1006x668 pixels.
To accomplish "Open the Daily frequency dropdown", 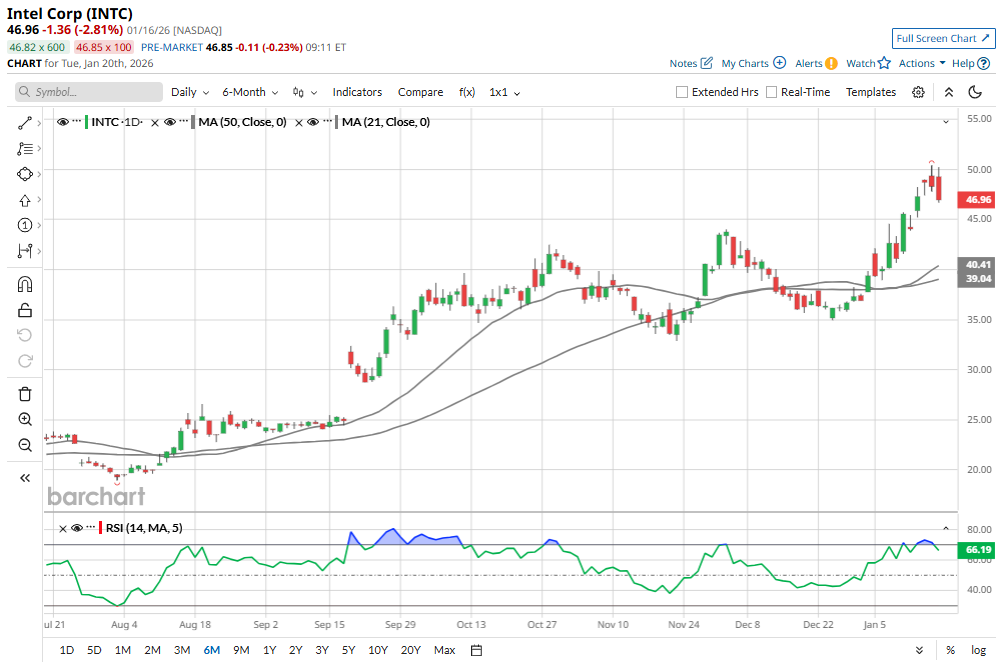I will click(190, 92).
